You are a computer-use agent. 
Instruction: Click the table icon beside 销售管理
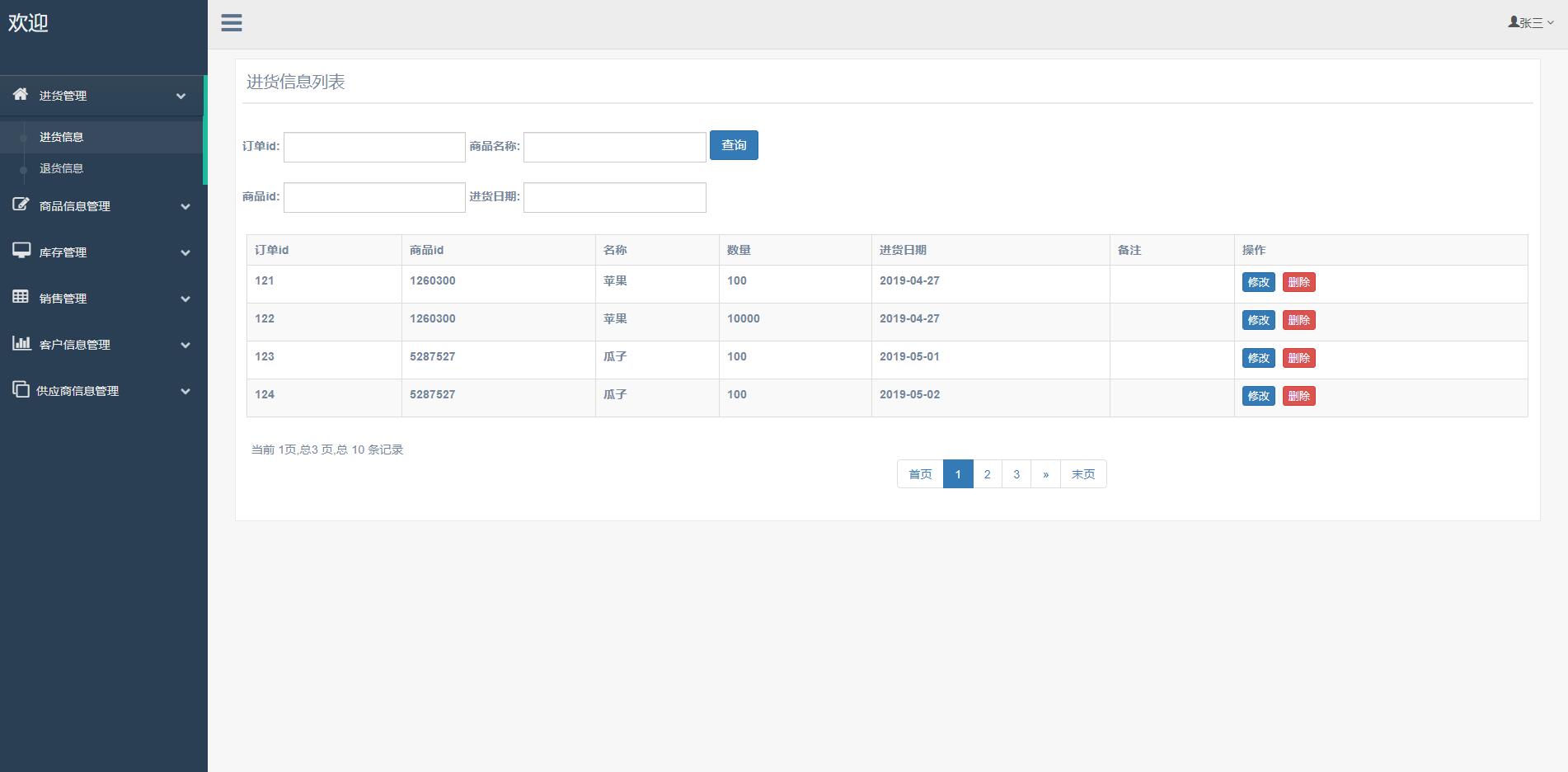coord(21,297)
